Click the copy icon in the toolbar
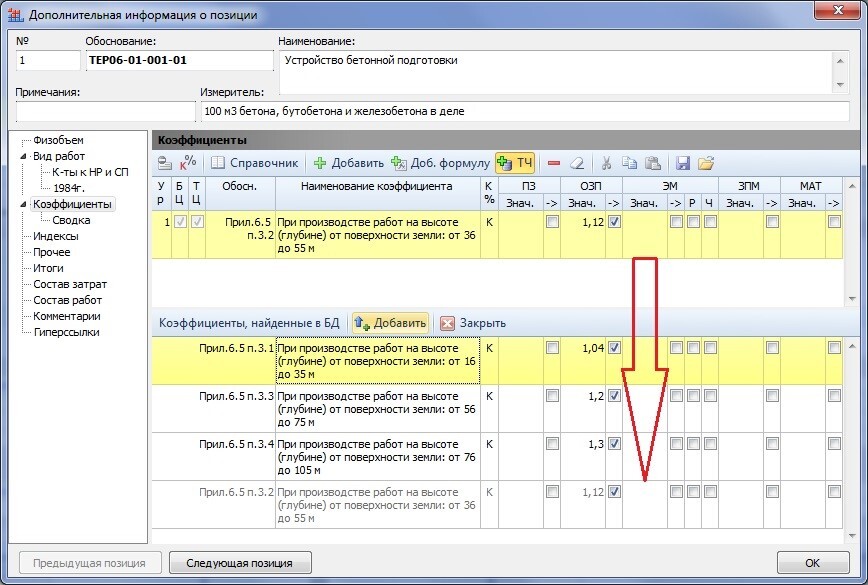The height and width of the screenshot is (585, 868). tap(630, 160)
